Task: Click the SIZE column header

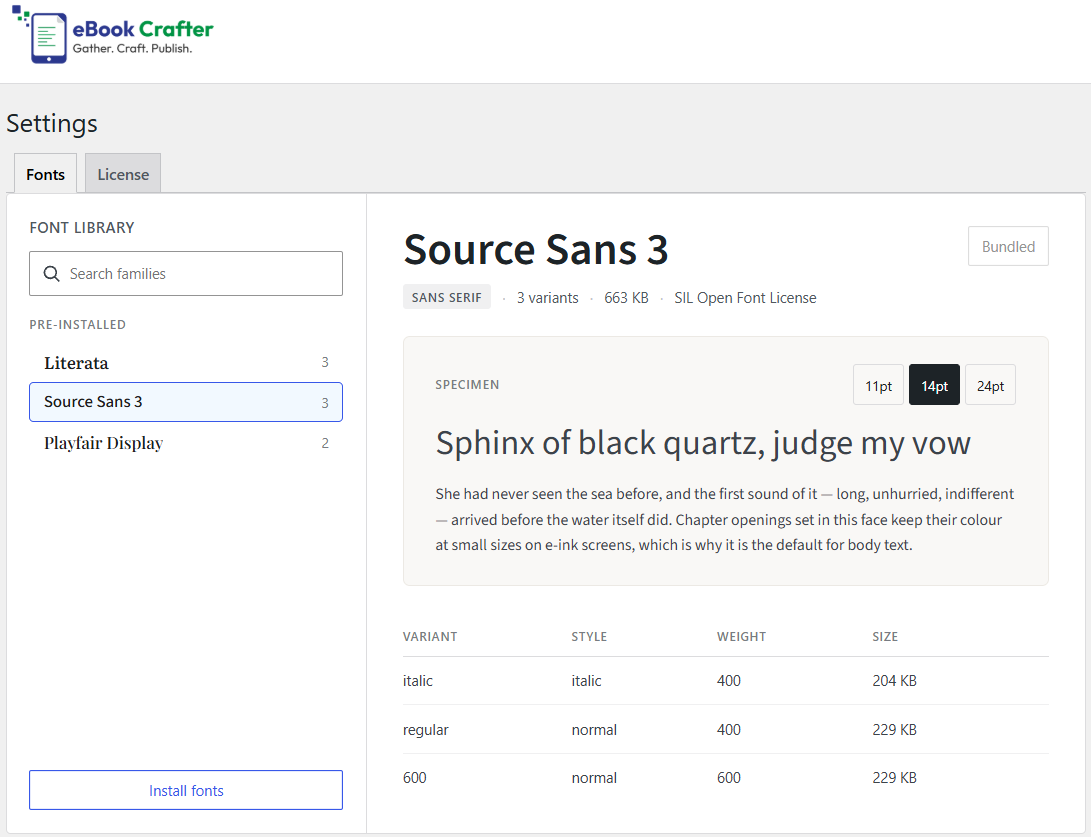Action: (885, 637)
